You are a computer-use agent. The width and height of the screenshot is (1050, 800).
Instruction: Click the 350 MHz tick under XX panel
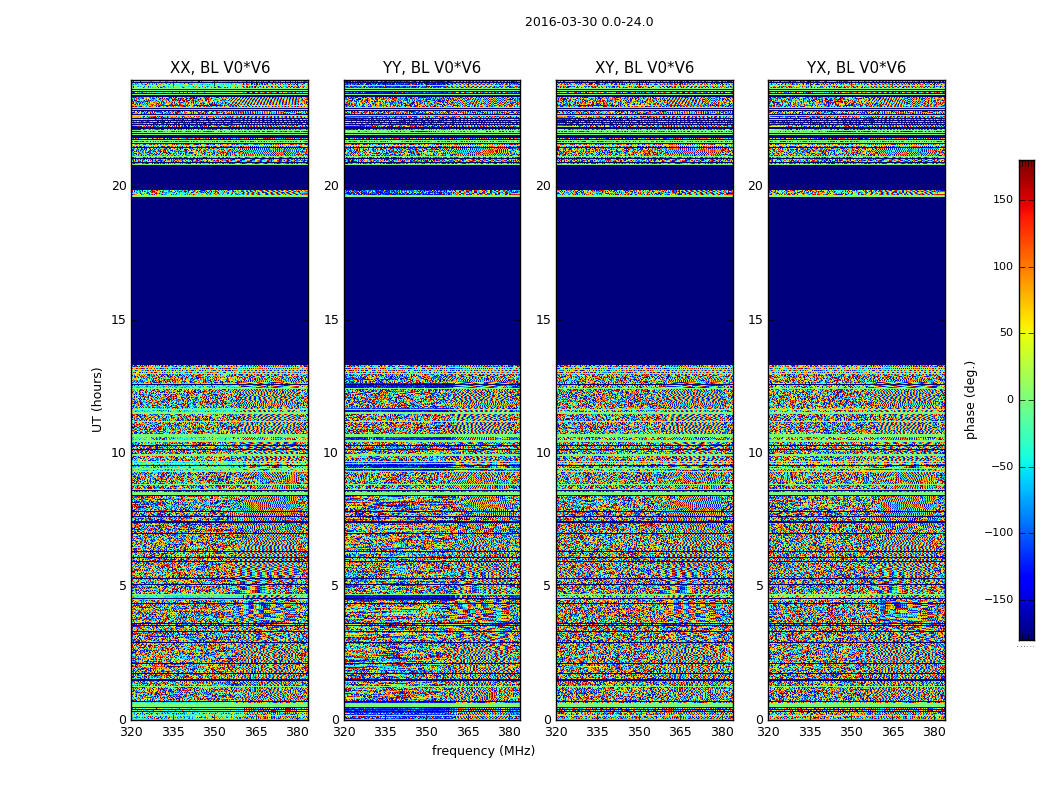point(214,732)
